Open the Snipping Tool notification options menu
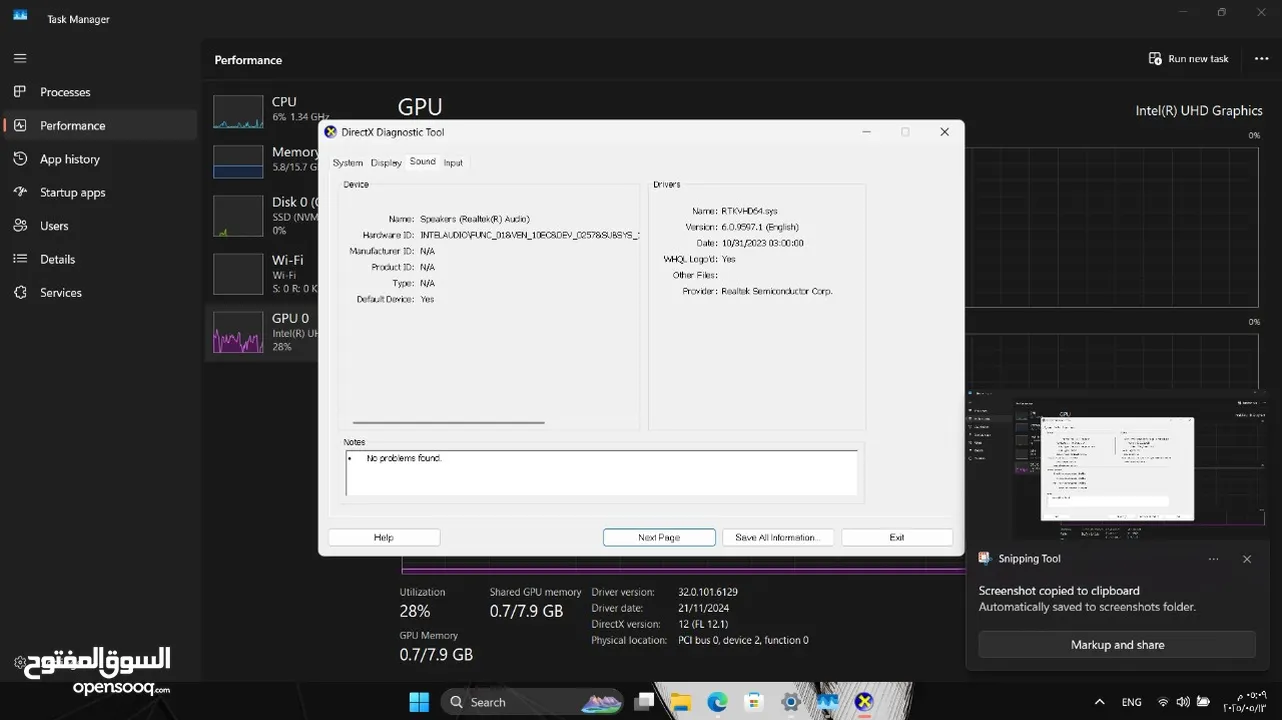This screenshot has width=1282, height=720. (x=1213, y=559)
